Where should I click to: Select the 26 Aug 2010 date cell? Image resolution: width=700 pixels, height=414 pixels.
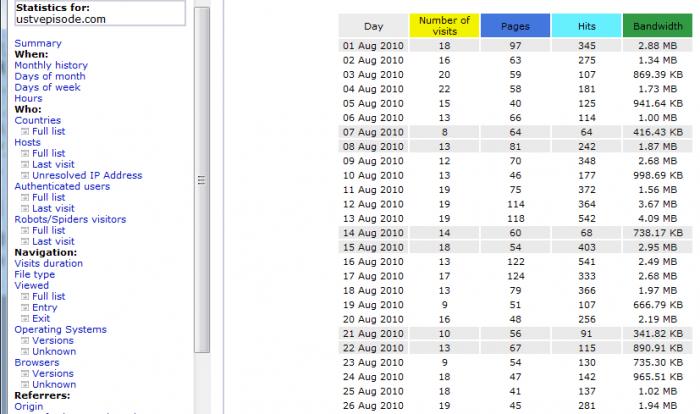tap(373, 406)
